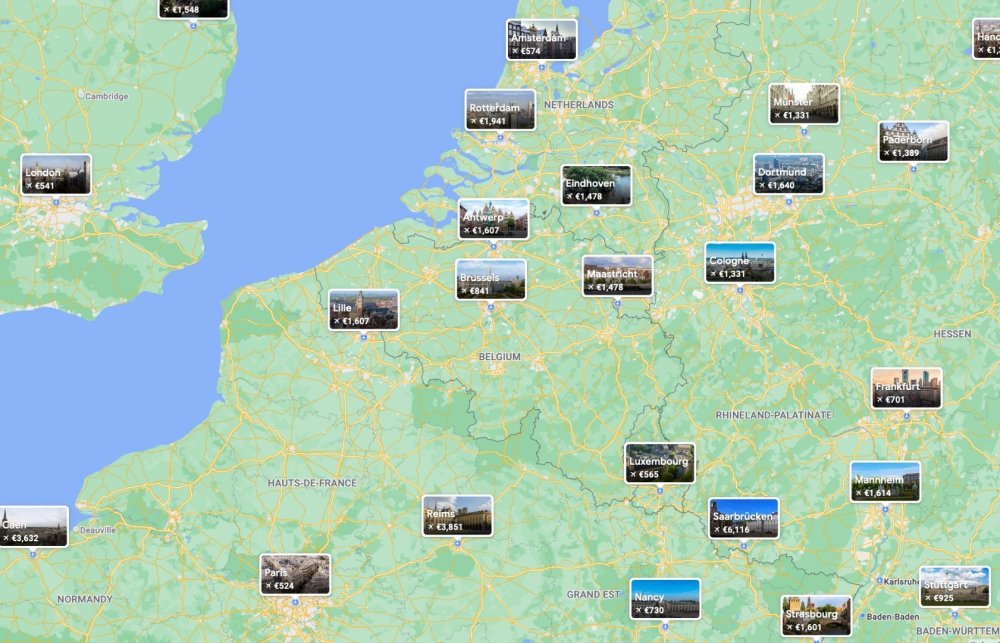Select the Frankfurt €701 card
Image resolution: width=1000 pixels, height=643 pixels.
[906, 388]
